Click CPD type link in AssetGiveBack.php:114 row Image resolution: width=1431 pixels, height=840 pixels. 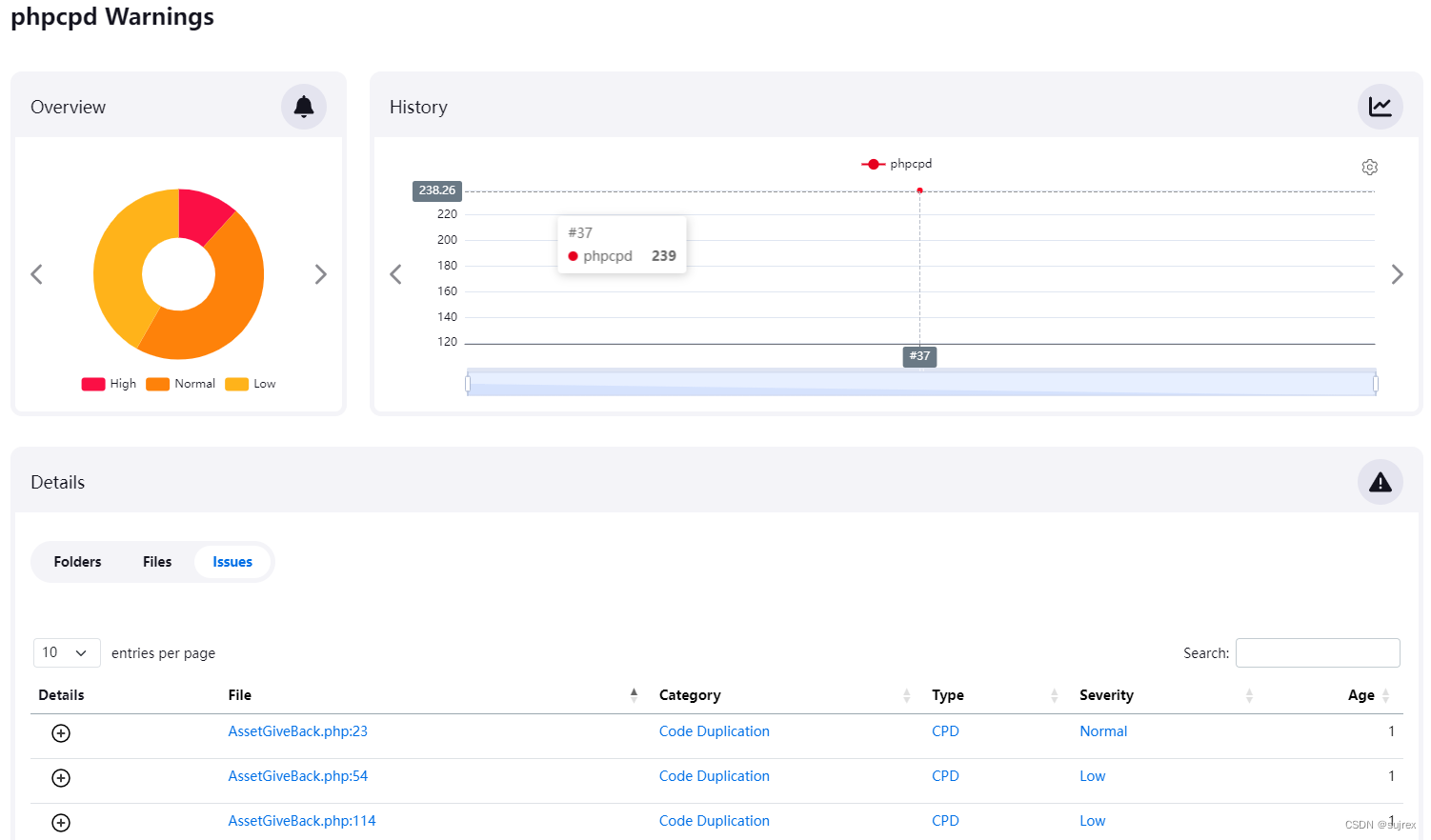coord(945,821)
